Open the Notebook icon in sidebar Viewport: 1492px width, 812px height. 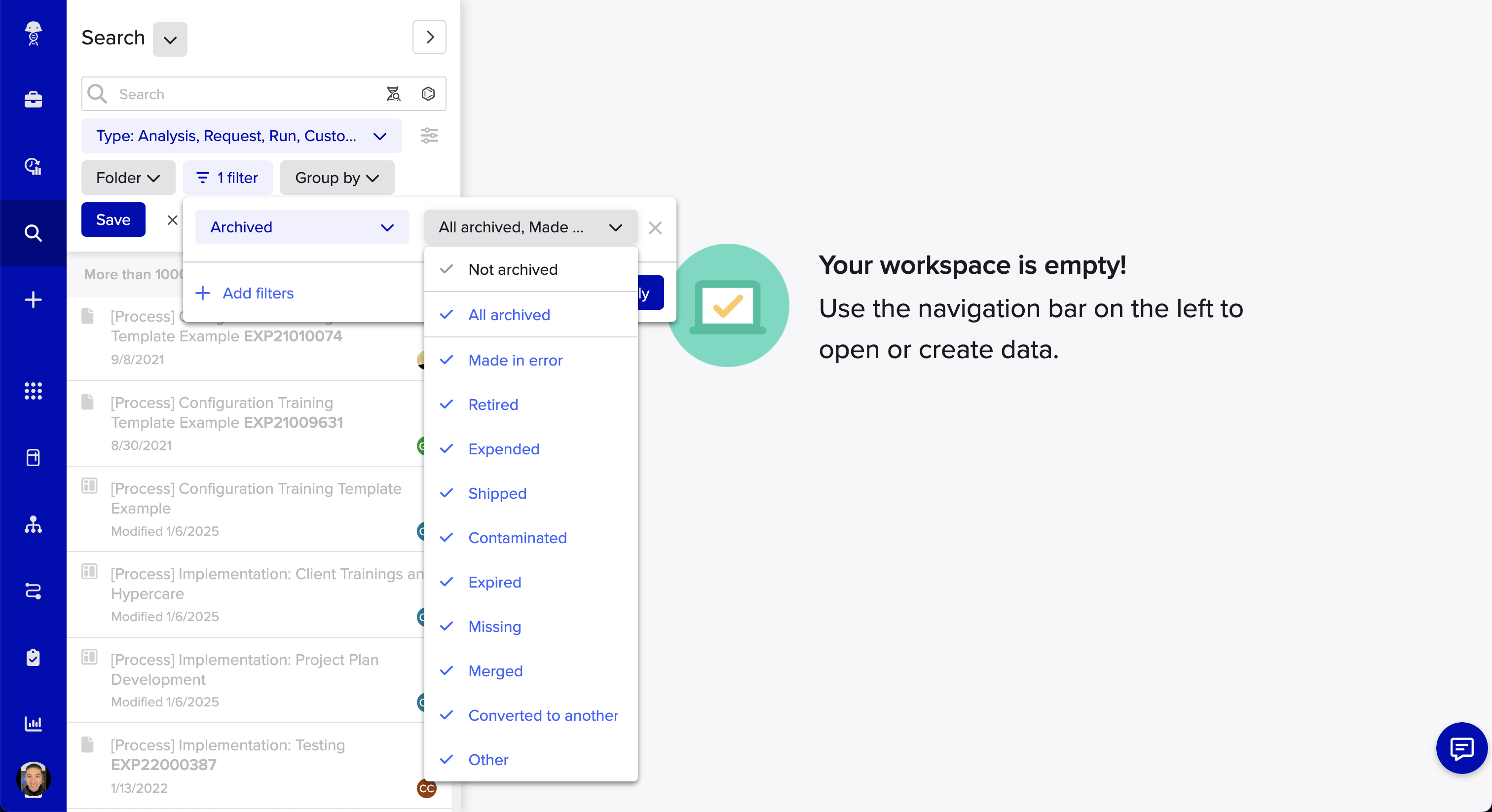point(33,457)
